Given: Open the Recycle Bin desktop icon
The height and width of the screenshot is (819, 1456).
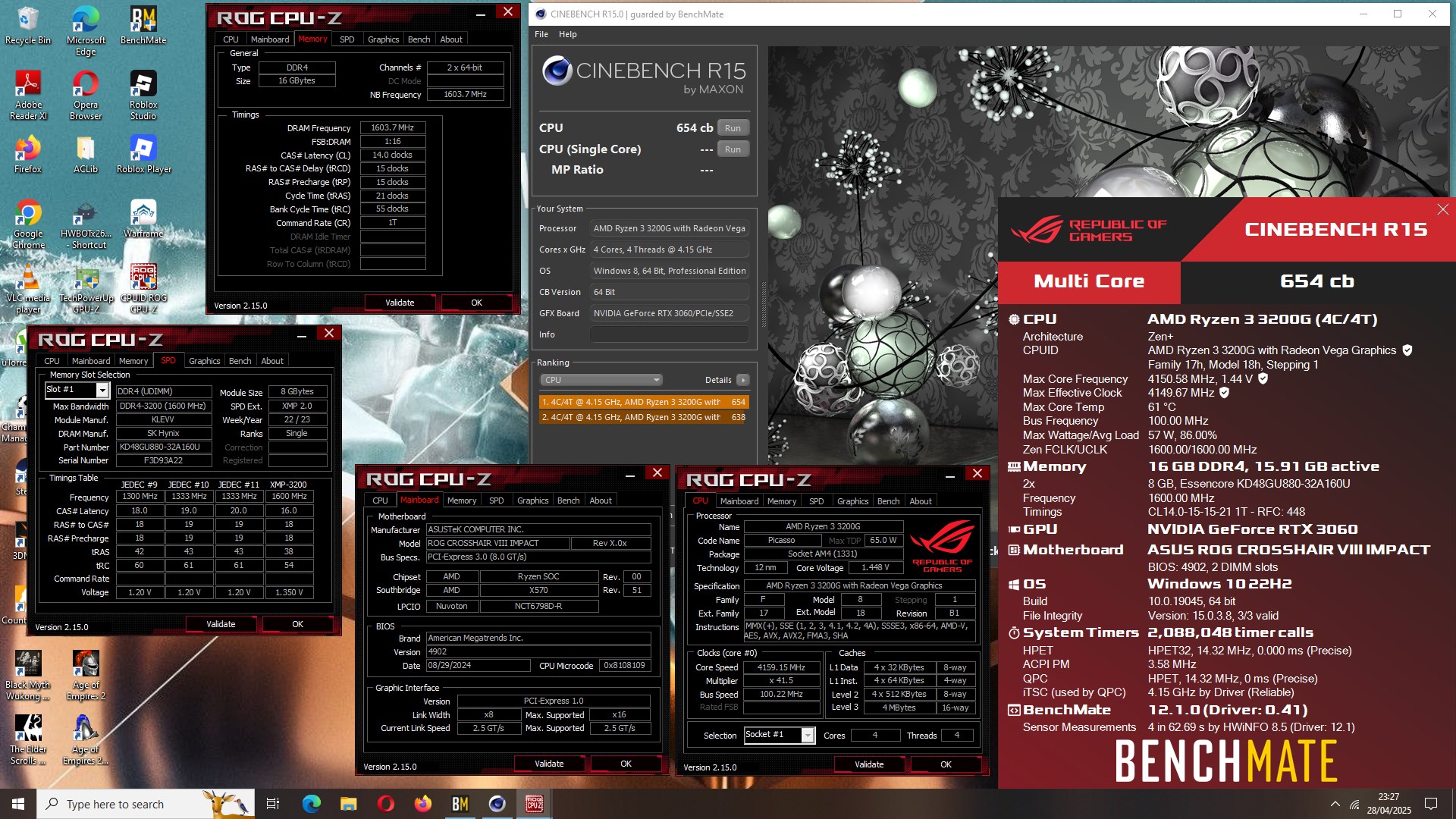Looking at the screenshot, I should pos(28,27).
